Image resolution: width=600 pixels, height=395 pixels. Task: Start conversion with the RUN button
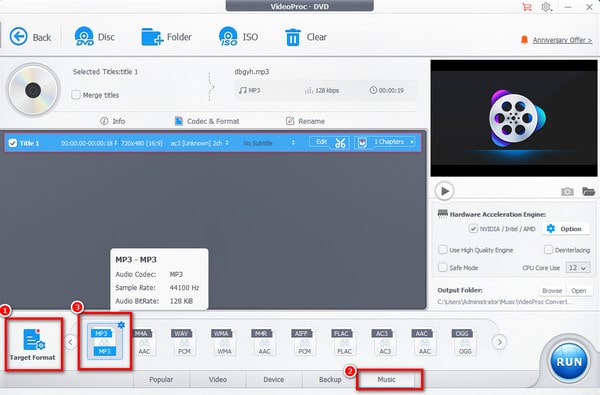(x=569, y=361)
